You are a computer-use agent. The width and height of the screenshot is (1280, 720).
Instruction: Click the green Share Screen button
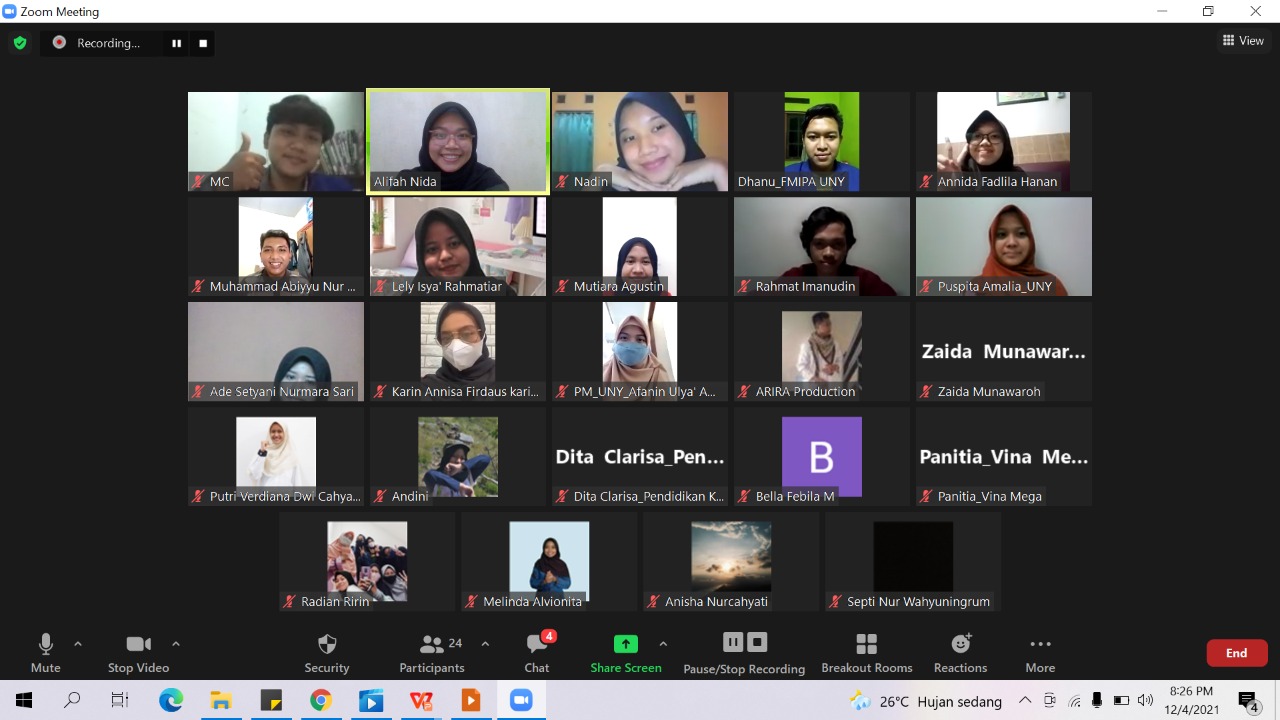pyautogui.click(x=626, y=654)
